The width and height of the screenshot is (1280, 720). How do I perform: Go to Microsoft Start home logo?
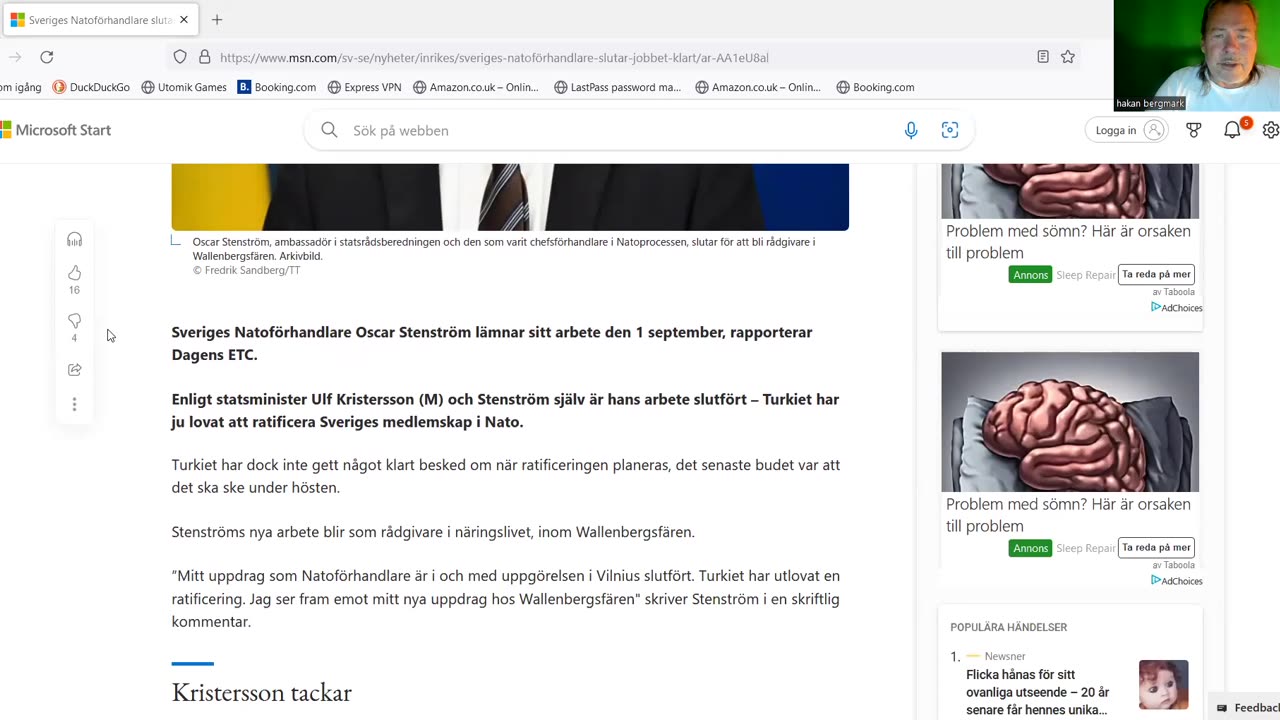[56, 130]
